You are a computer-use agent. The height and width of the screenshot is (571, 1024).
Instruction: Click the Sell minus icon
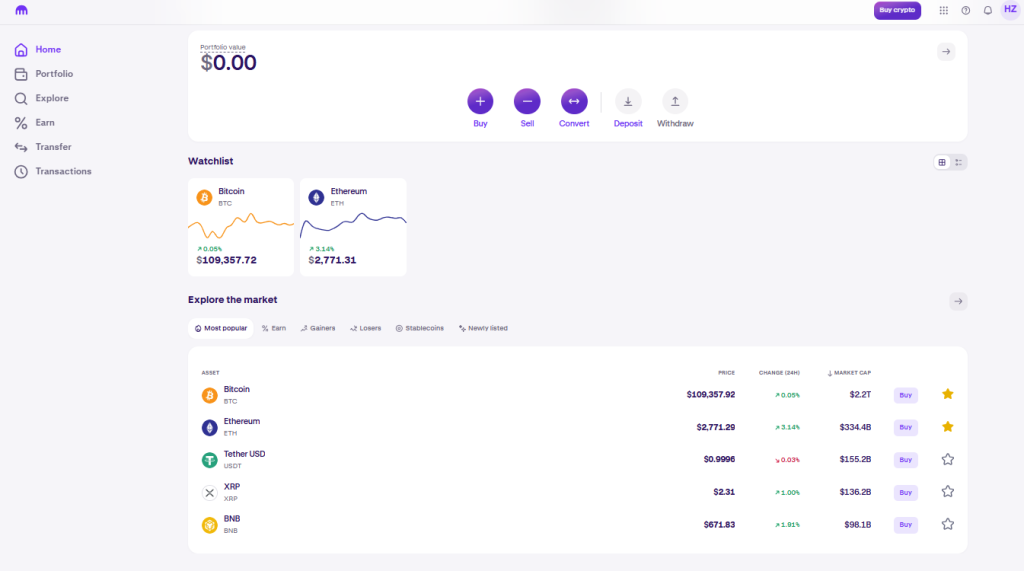coord(527,101)
